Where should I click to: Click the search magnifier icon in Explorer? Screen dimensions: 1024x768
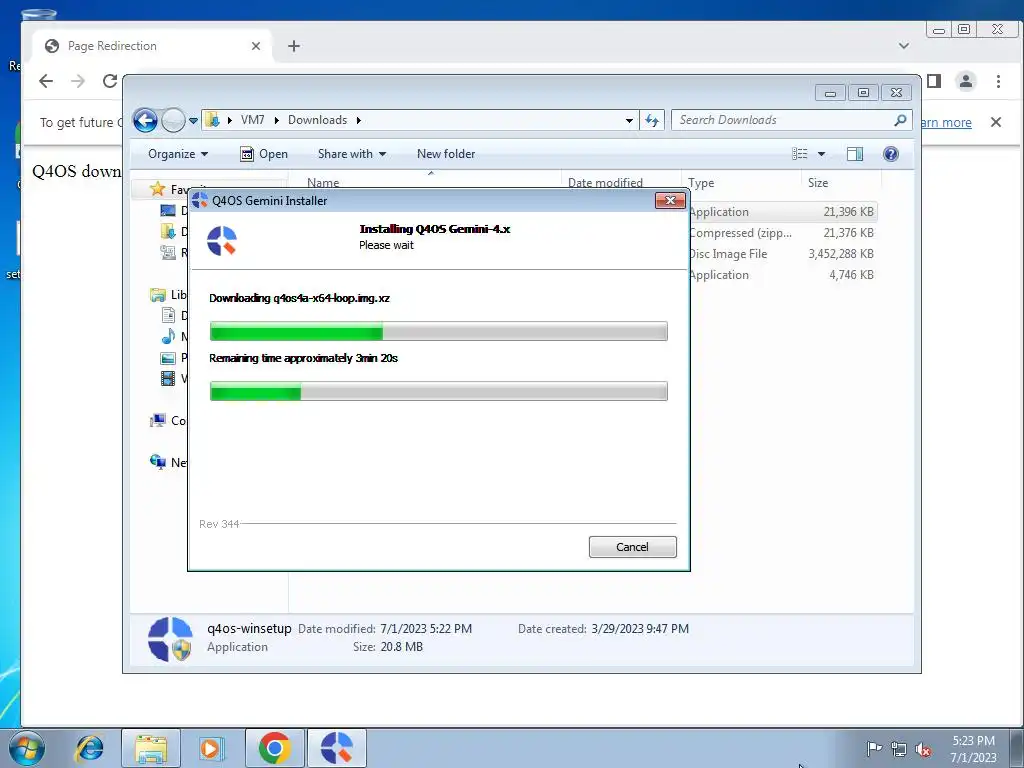[x=901, y=120]
